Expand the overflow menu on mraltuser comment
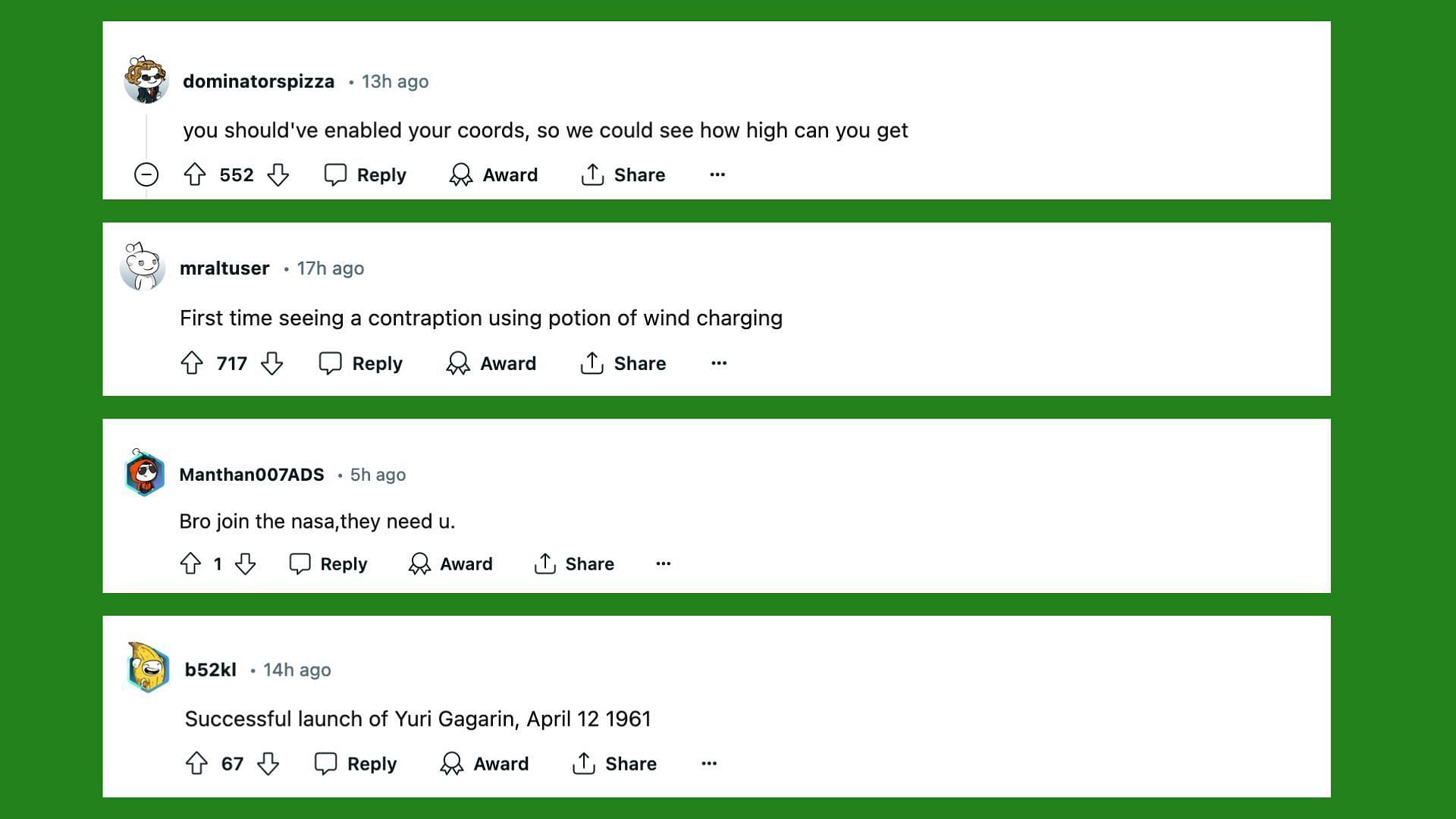The height and width of the screenshot is (819, 1456). pyautogui.click(x=718, y=362)
